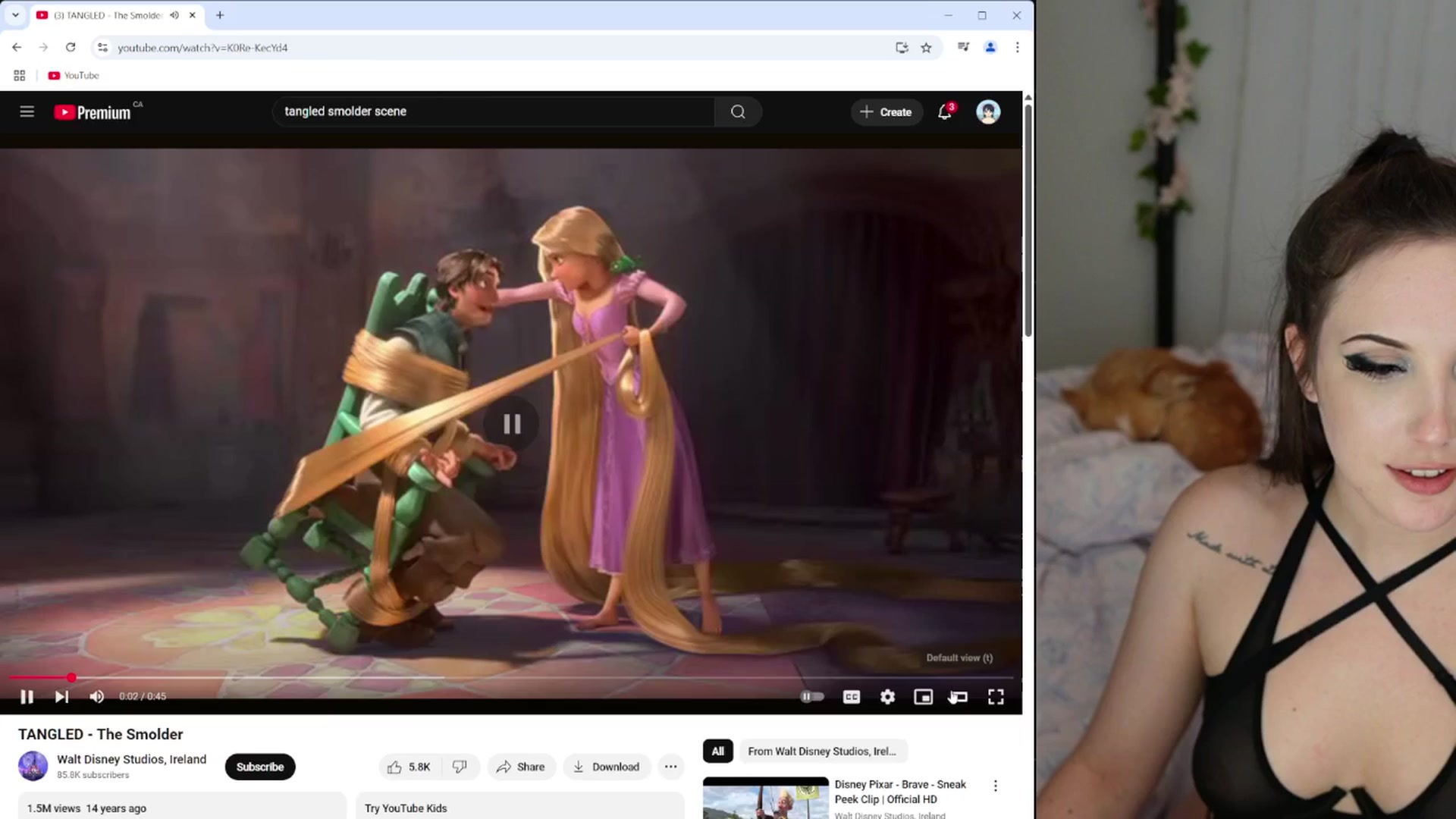Dislike the video
Image resolution: width=1456 pixels, height=819 pixels.
460,767
